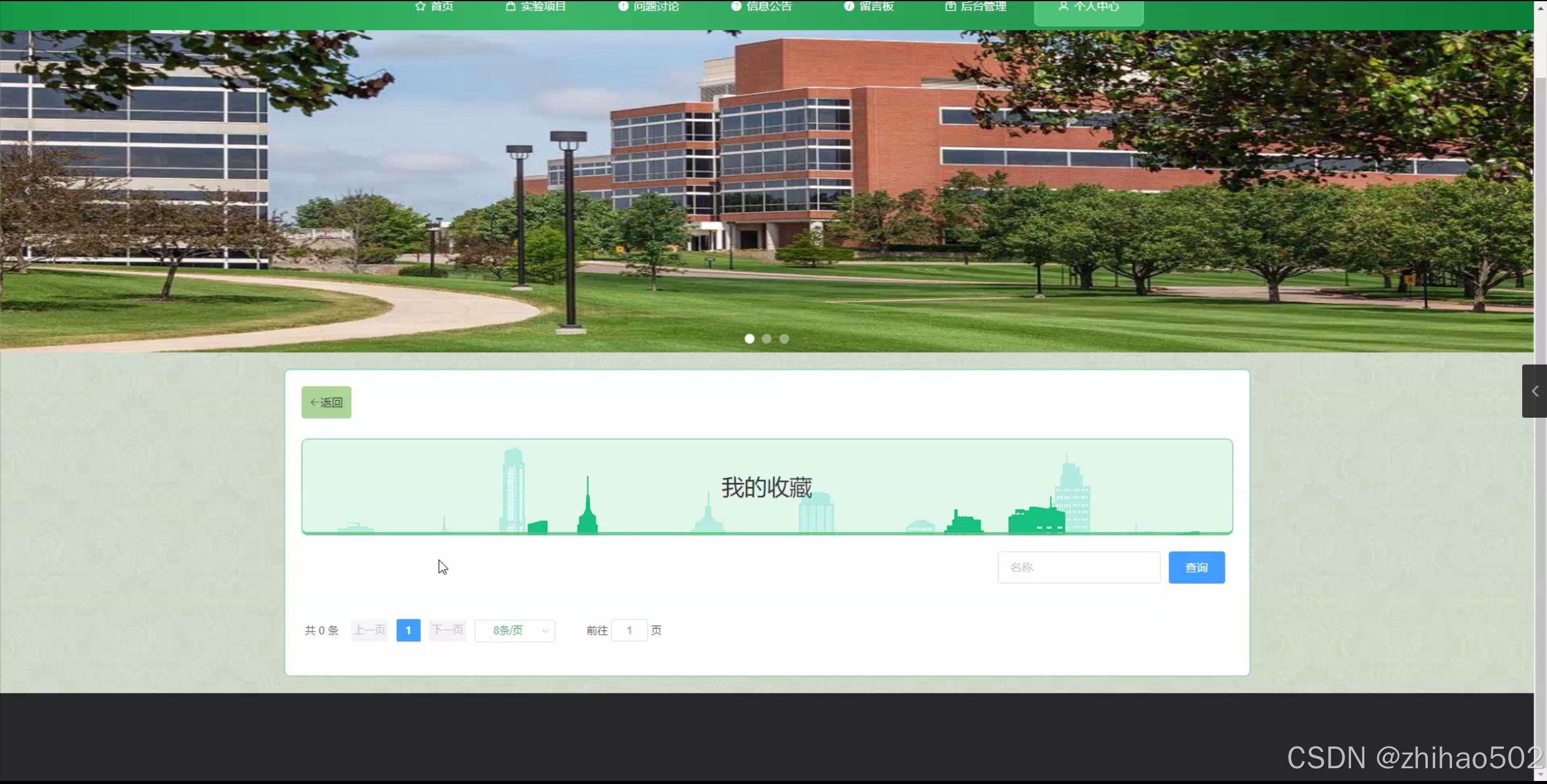Focus the 名称 search input field
The height and width of the screenshot is (784, 1547).
1078,568
